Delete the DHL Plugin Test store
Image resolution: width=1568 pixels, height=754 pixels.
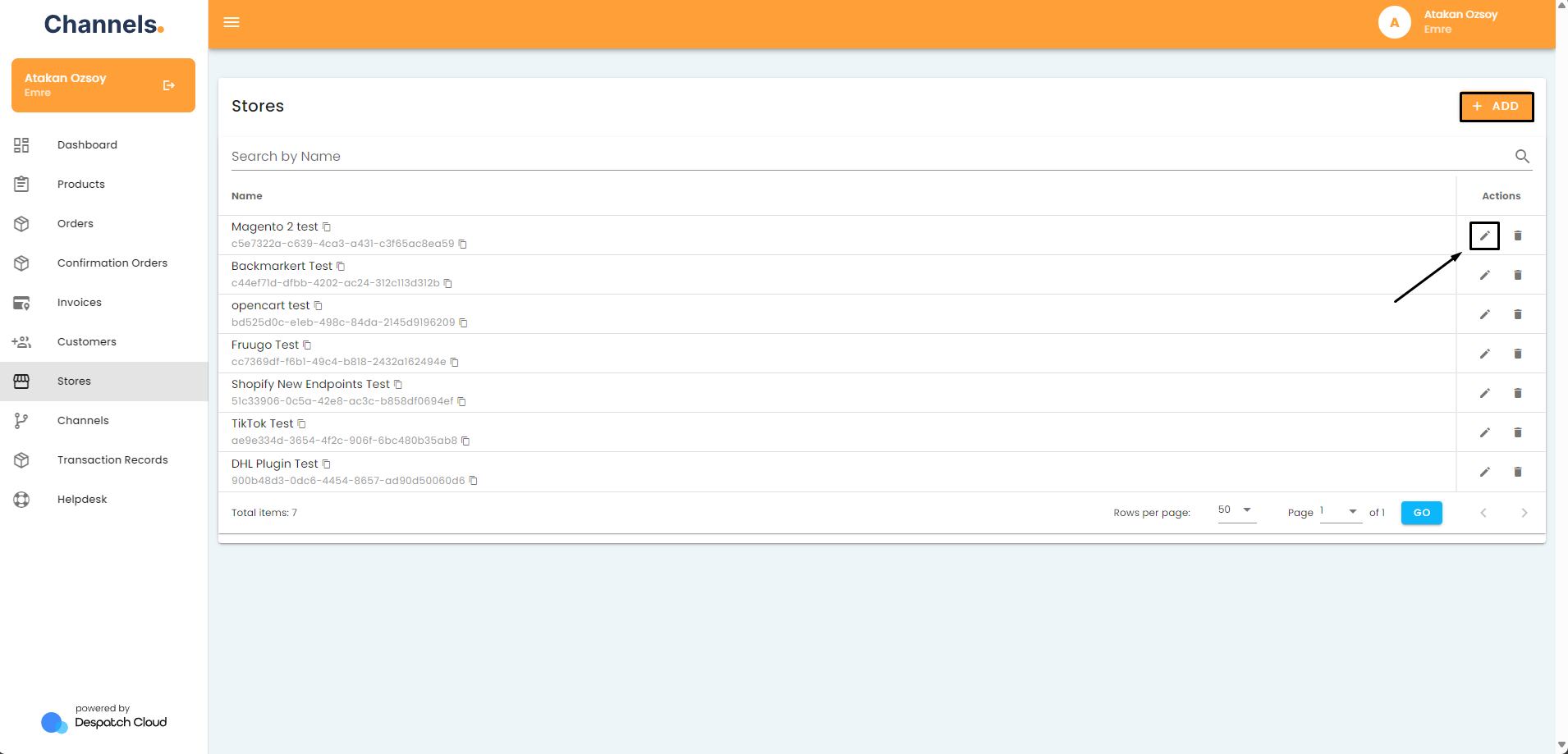click(1518, 472)
